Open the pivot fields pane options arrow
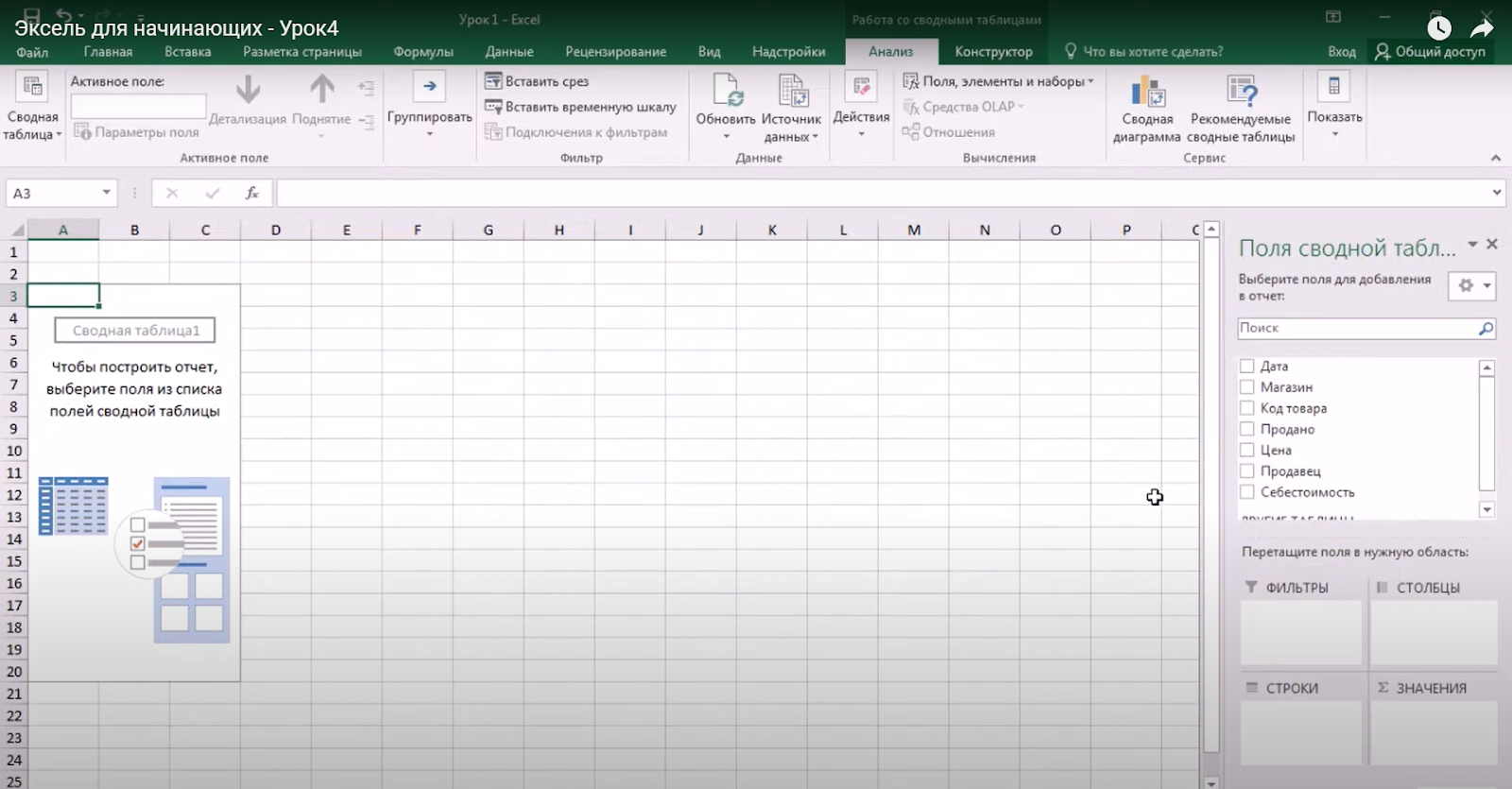This screenshot has width=1512, height=789. click(x=1472, y=245)
